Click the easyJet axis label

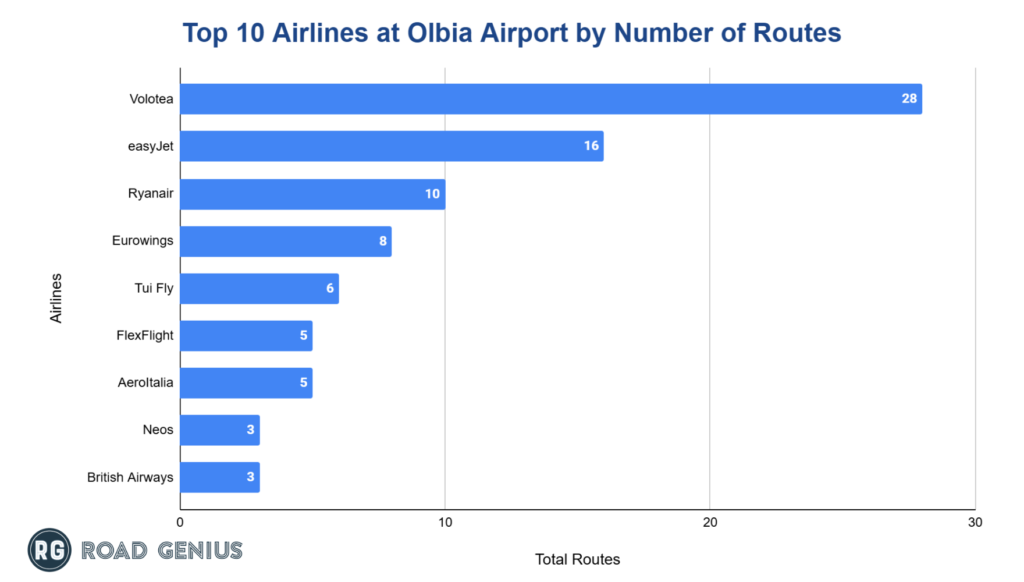tap(151, 146)
